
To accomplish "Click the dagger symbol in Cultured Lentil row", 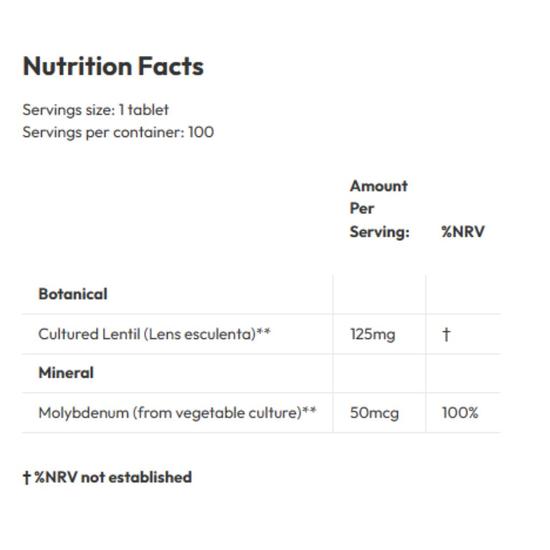I will (x=446, y=334).
